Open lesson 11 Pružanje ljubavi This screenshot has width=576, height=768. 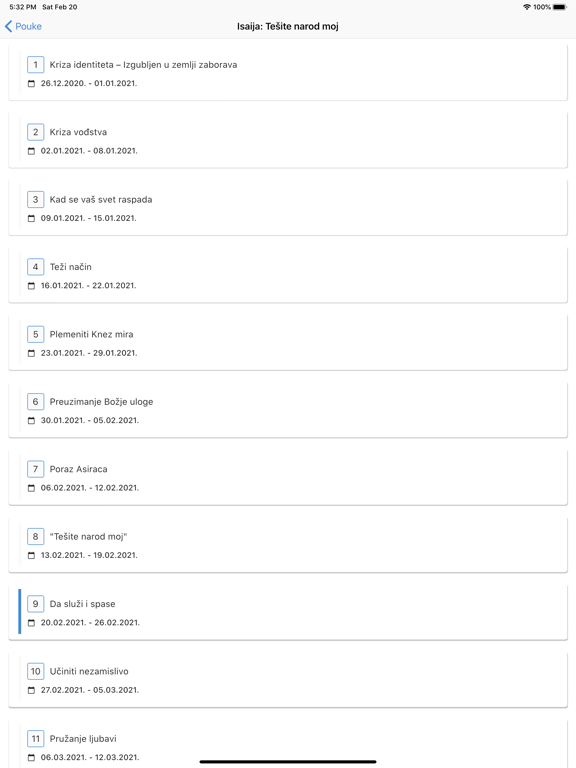tap(288, 744)
